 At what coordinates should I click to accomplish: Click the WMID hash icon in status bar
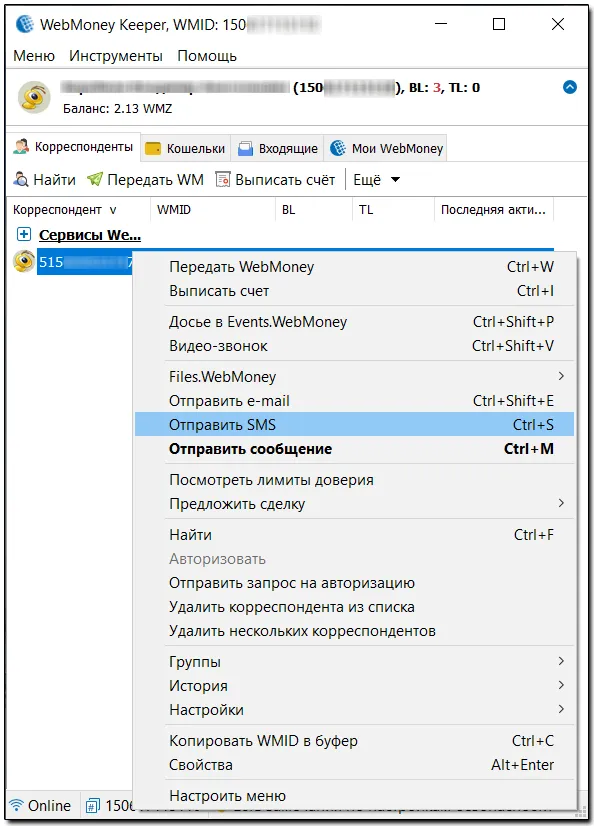(x=93, y=805)
